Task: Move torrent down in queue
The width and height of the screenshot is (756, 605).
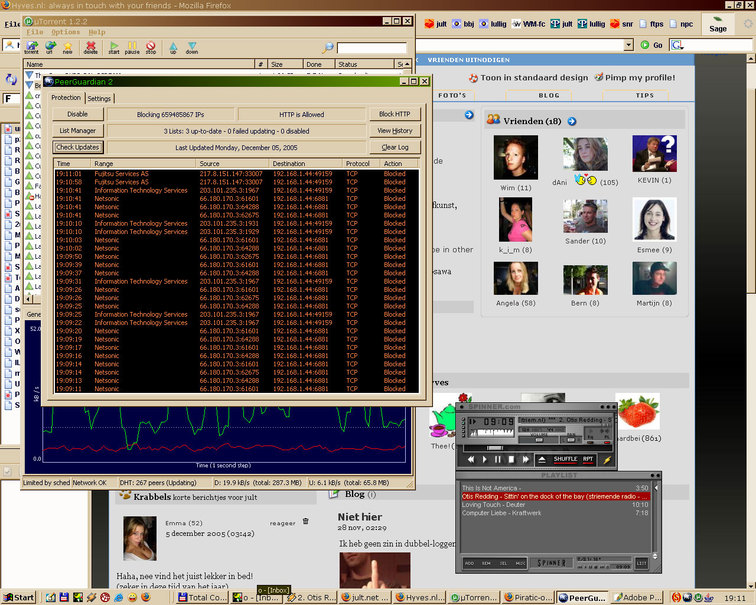Action: (x=192, y=47)
